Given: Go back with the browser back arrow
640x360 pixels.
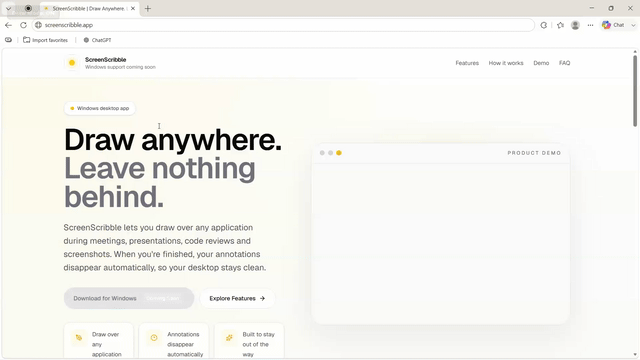Looking at the screenshot, I should [x=8, y=25].
